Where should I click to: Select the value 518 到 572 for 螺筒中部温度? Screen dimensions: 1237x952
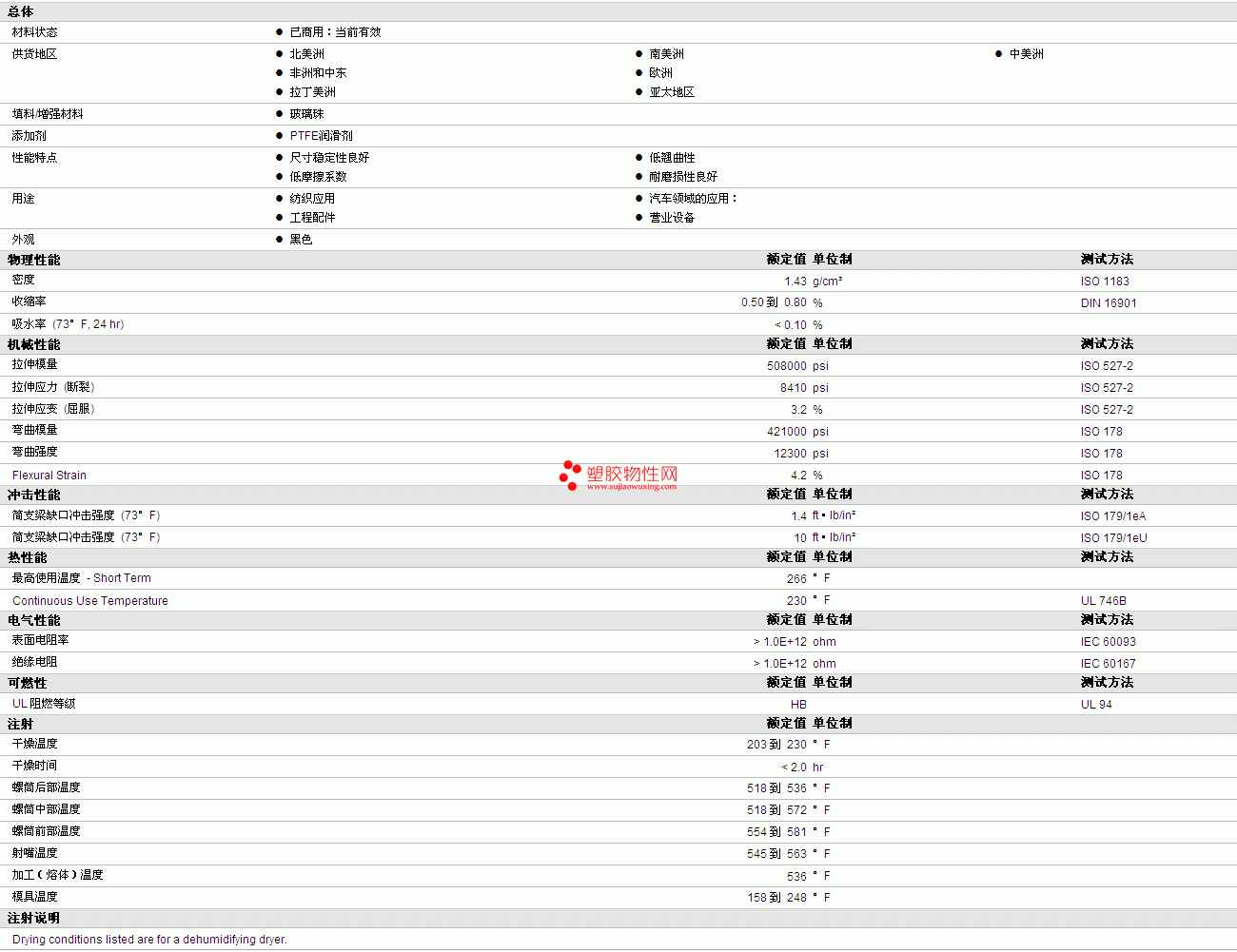click(x=776, y=810)
